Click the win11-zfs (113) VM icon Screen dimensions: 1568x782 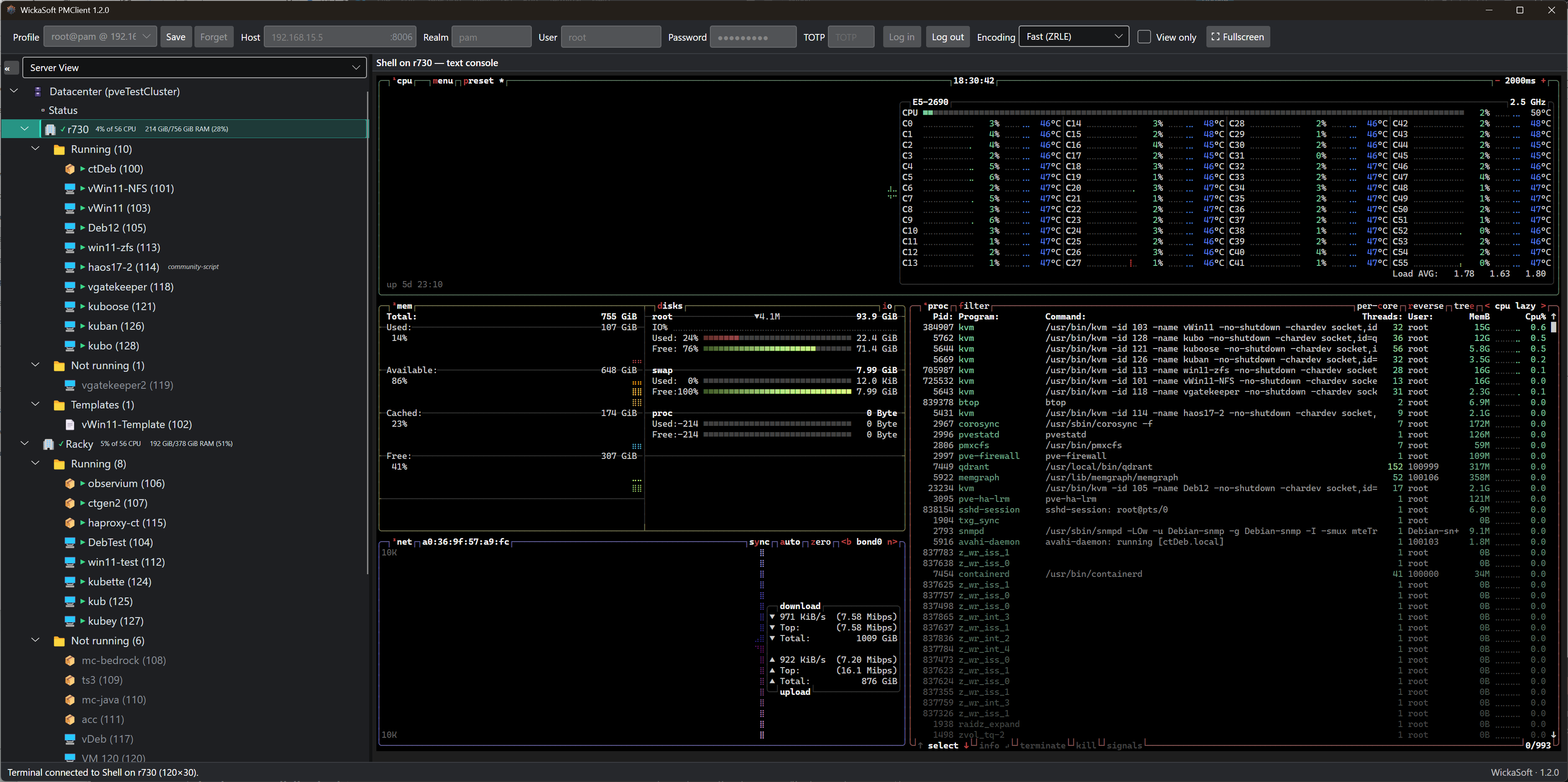[x=70, y=248]
